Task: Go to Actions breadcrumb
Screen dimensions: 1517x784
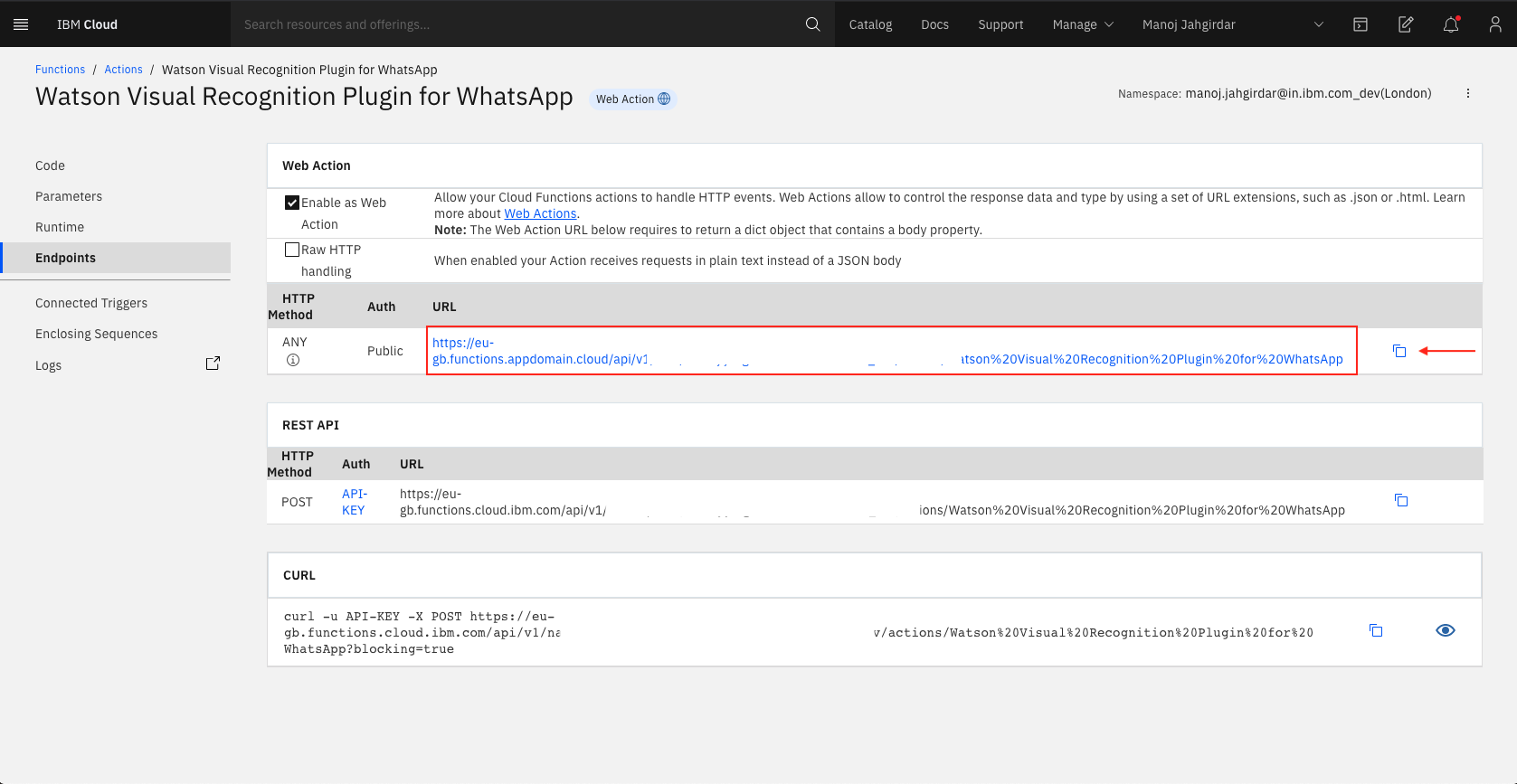Action: click(123, 70)
